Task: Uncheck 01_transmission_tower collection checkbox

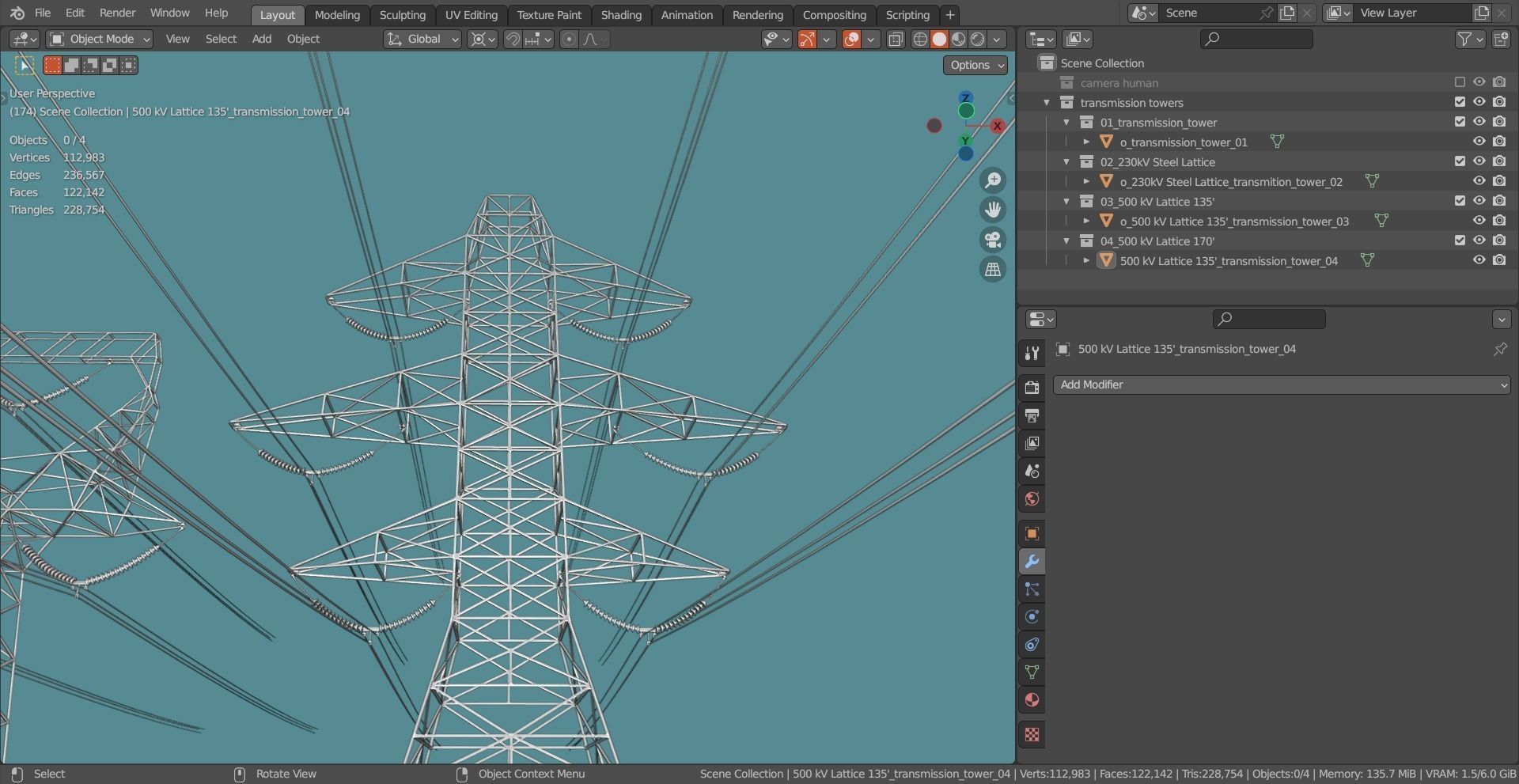Action: click(1460, 122)
